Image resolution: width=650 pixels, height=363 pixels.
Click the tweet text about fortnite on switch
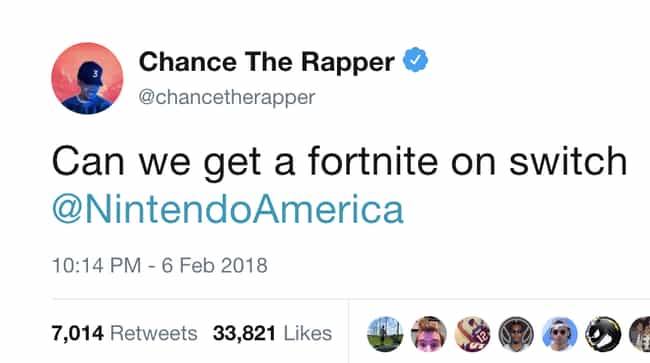click(x=340, y=162)
